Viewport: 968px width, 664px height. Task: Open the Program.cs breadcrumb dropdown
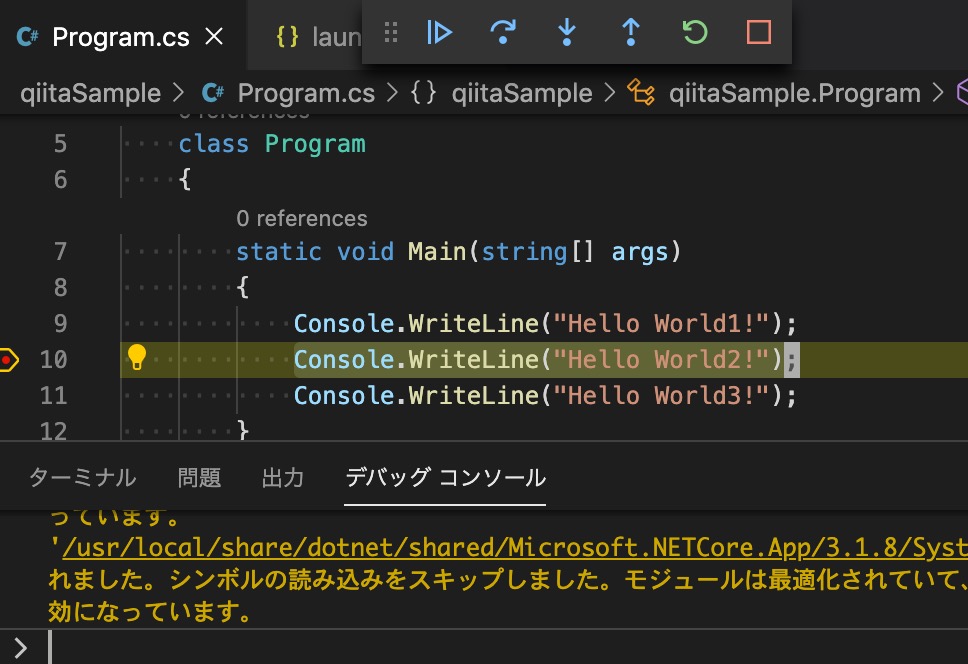(x=305, y=94)
